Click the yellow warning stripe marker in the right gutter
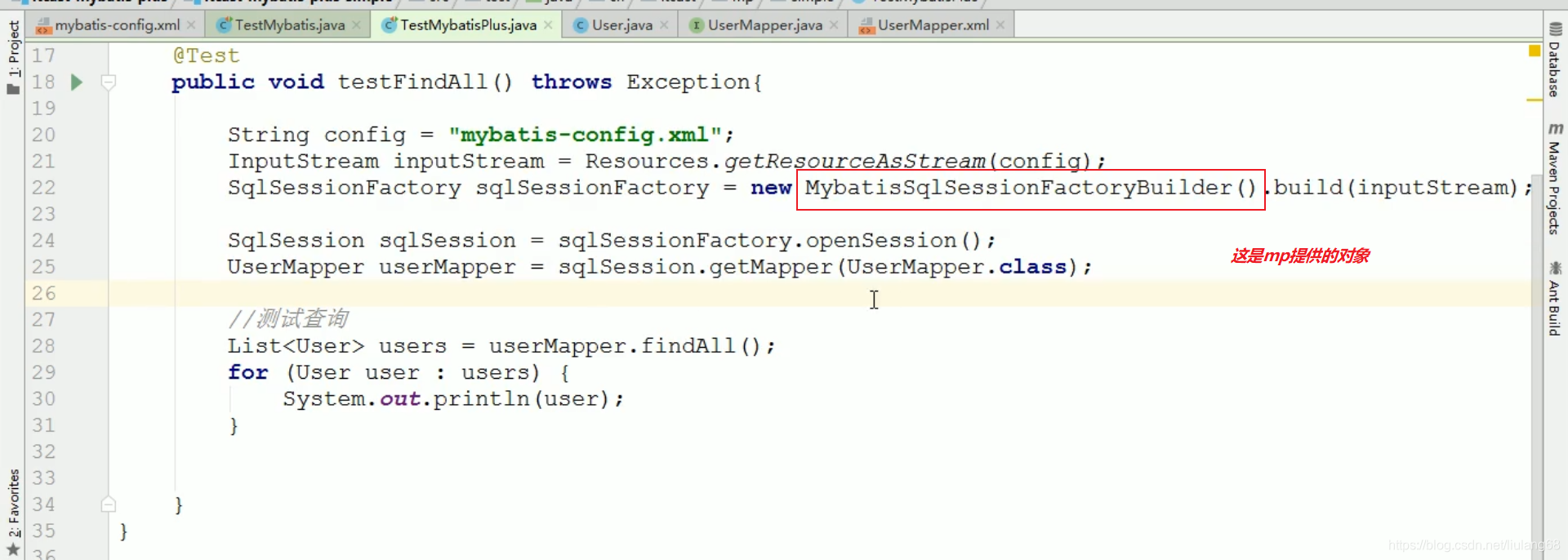This screenshot has height=560, width=1568. [1535, 100]
